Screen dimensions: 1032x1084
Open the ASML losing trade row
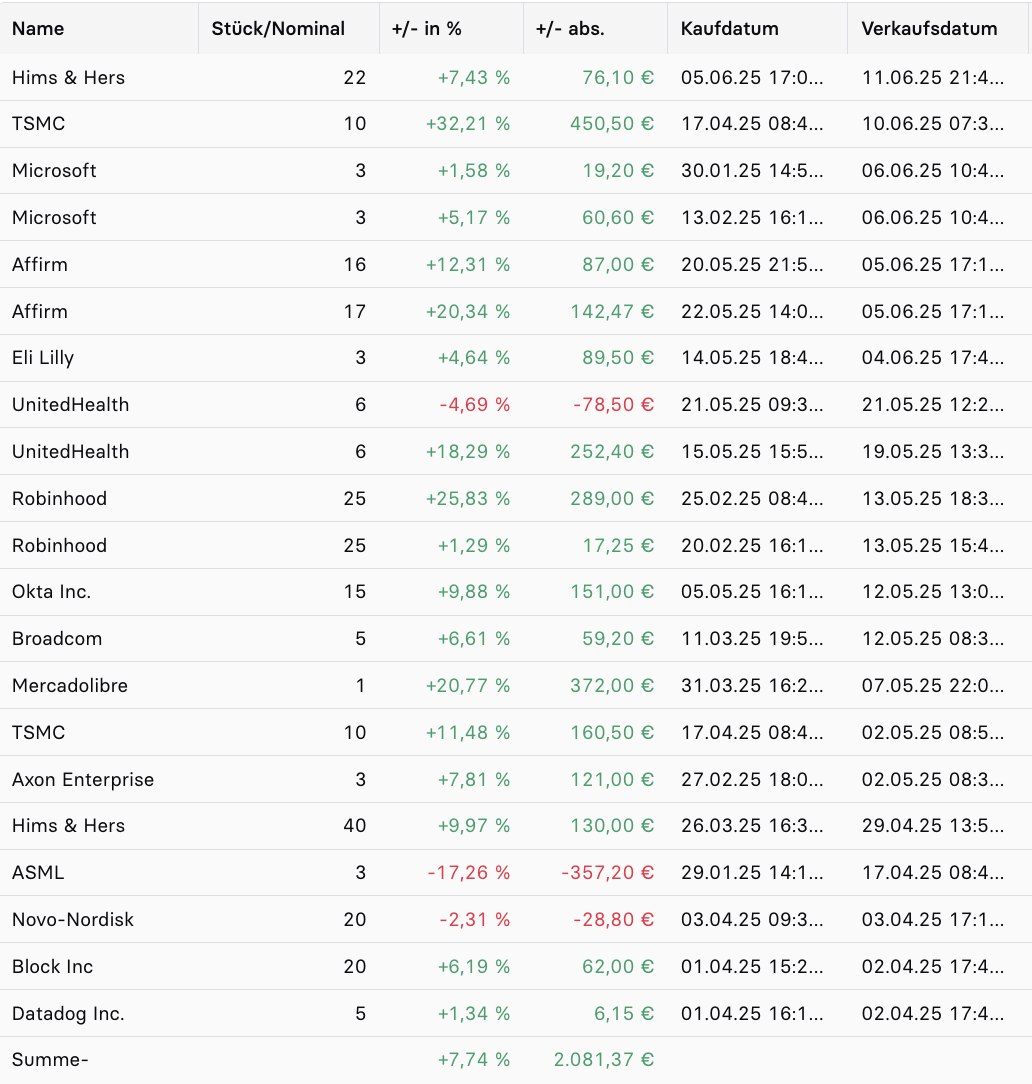click(x=516, y=872)
